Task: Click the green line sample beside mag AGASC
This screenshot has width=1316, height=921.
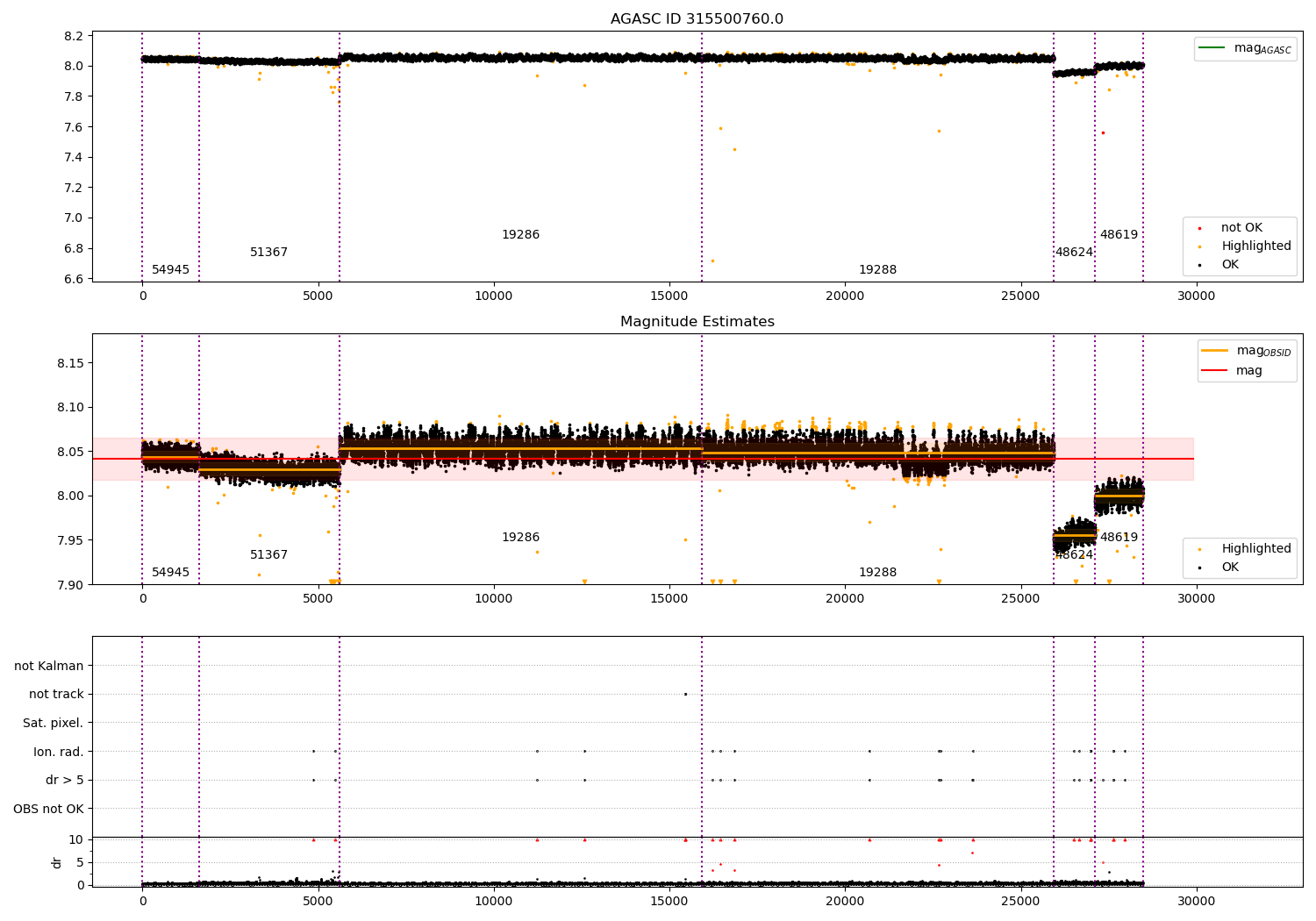Action: point(1213,48)
